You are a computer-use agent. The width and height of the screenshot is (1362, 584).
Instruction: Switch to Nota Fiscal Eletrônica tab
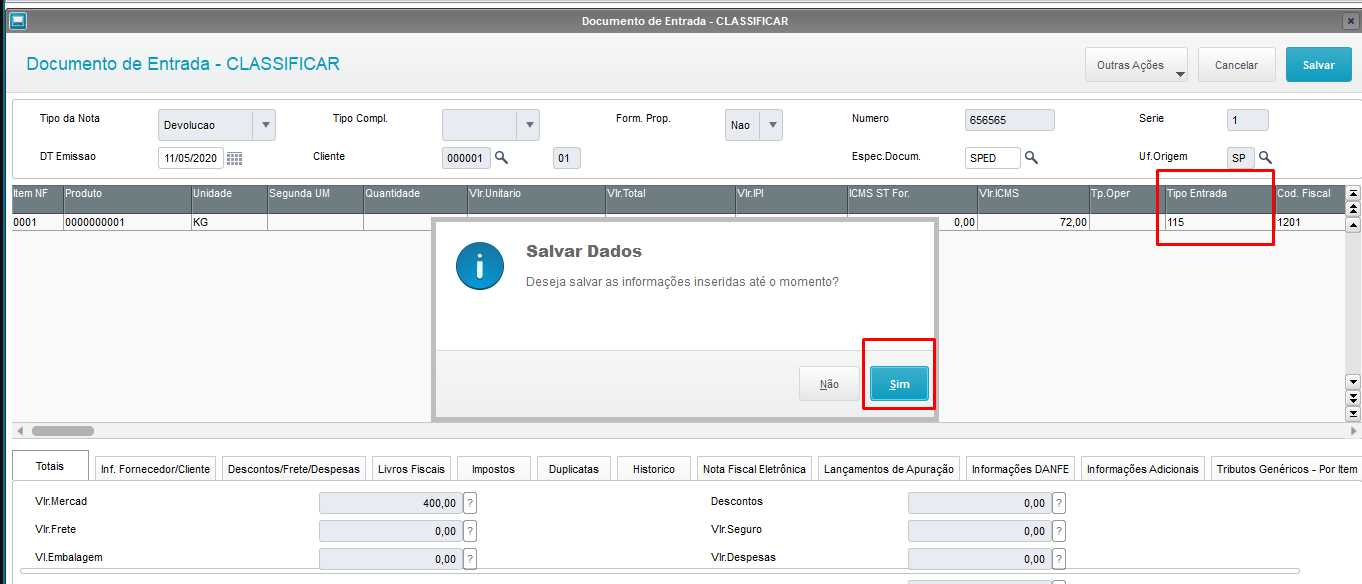point(754,469)
